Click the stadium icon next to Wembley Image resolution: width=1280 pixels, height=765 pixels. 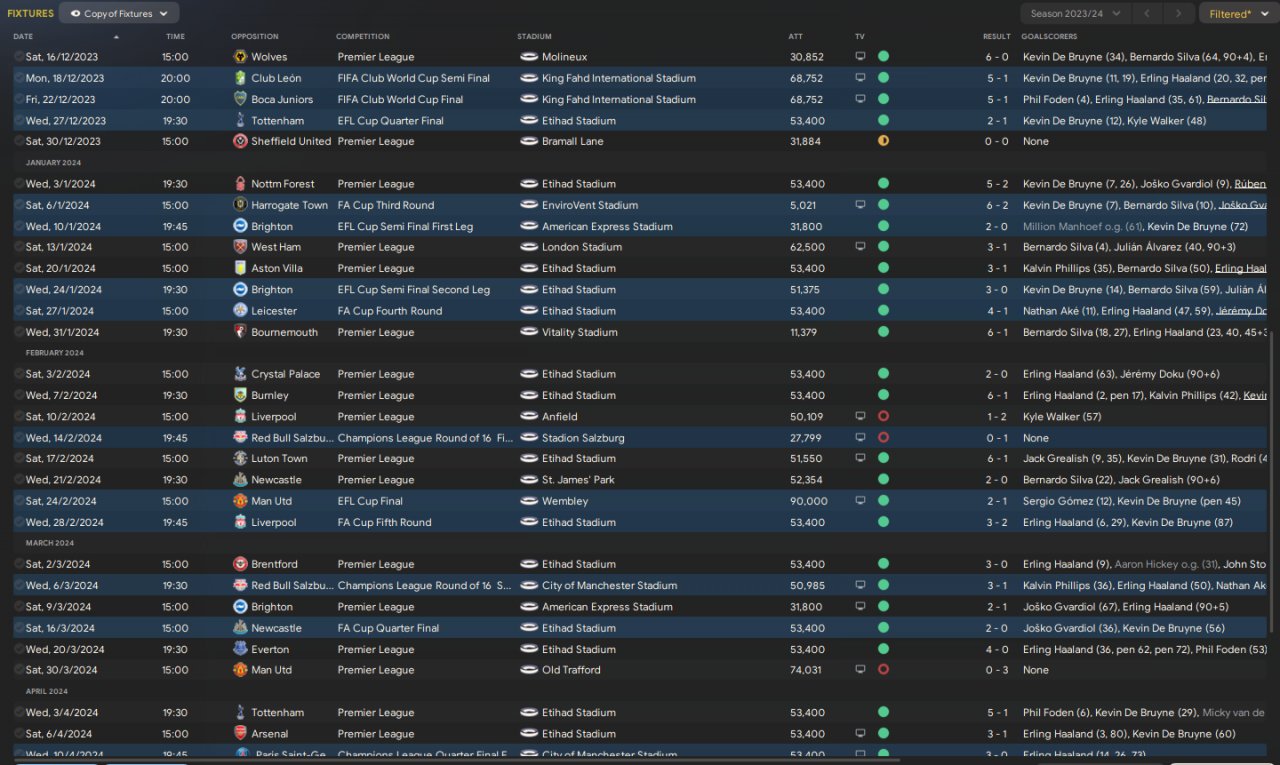click(x=529, y=501)
